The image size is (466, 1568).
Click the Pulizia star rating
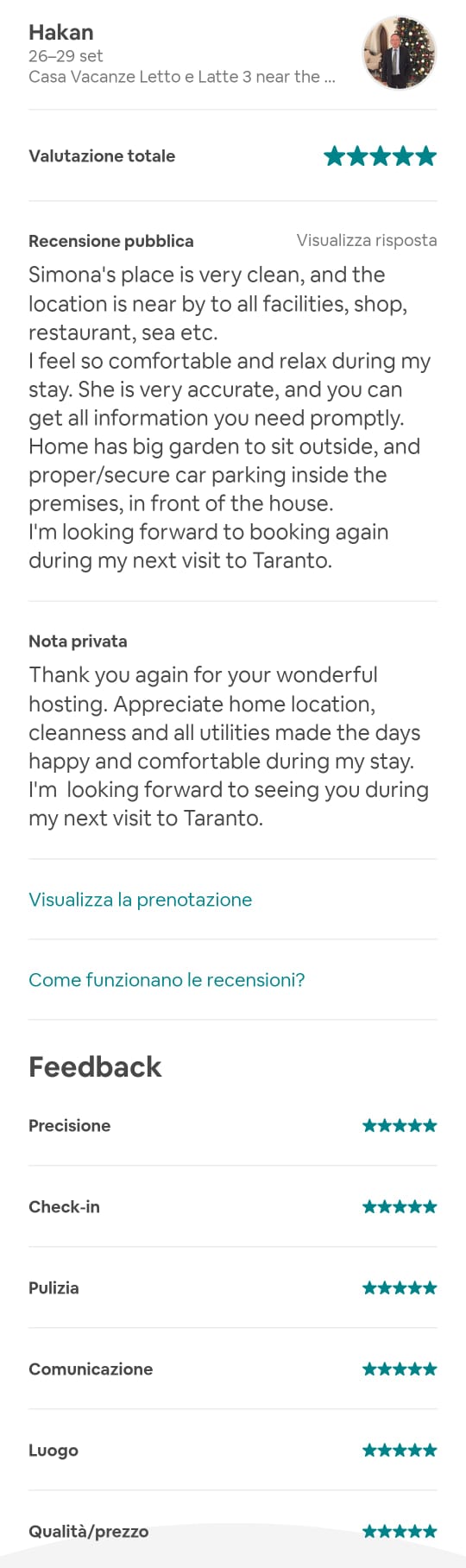point(400,1287)
